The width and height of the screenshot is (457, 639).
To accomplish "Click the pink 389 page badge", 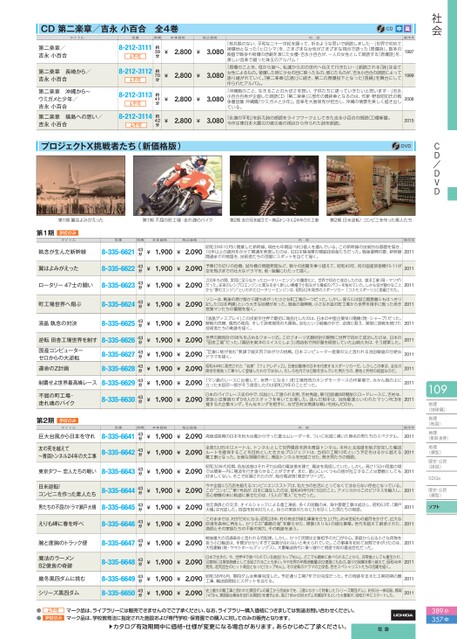I will click(x=441, y=611).
